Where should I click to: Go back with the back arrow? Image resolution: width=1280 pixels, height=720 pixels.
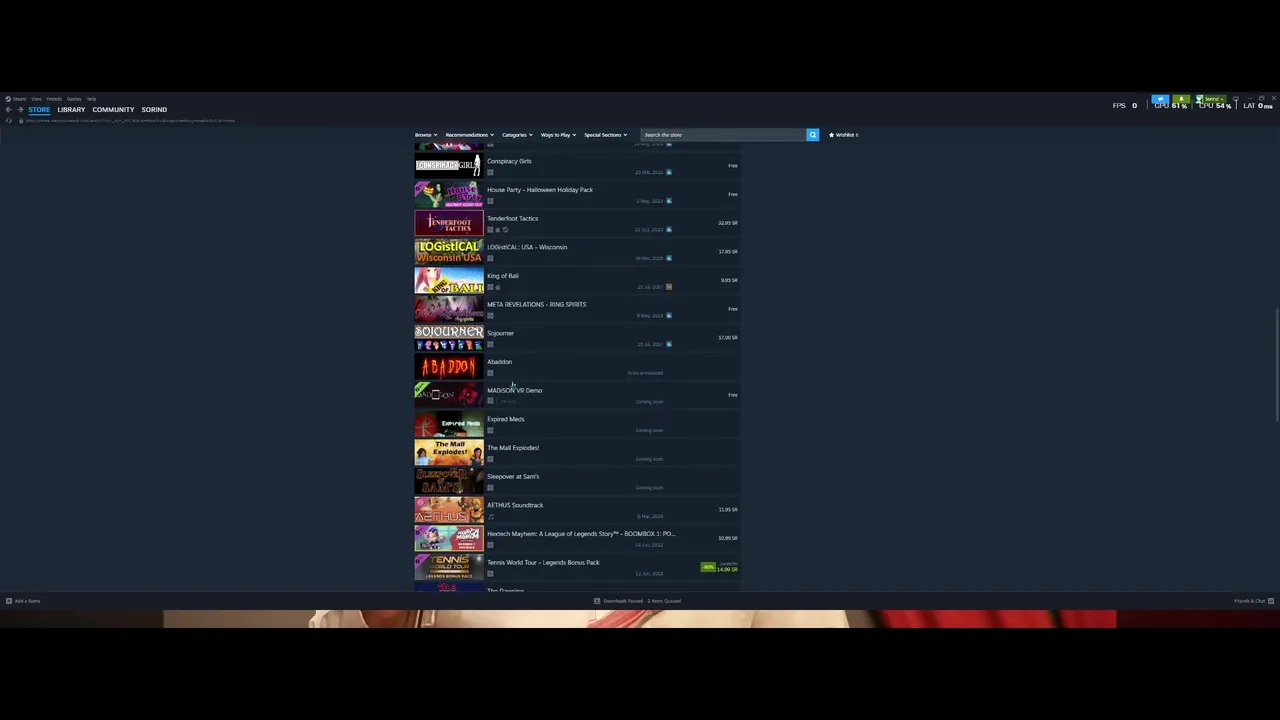point(8,109)
